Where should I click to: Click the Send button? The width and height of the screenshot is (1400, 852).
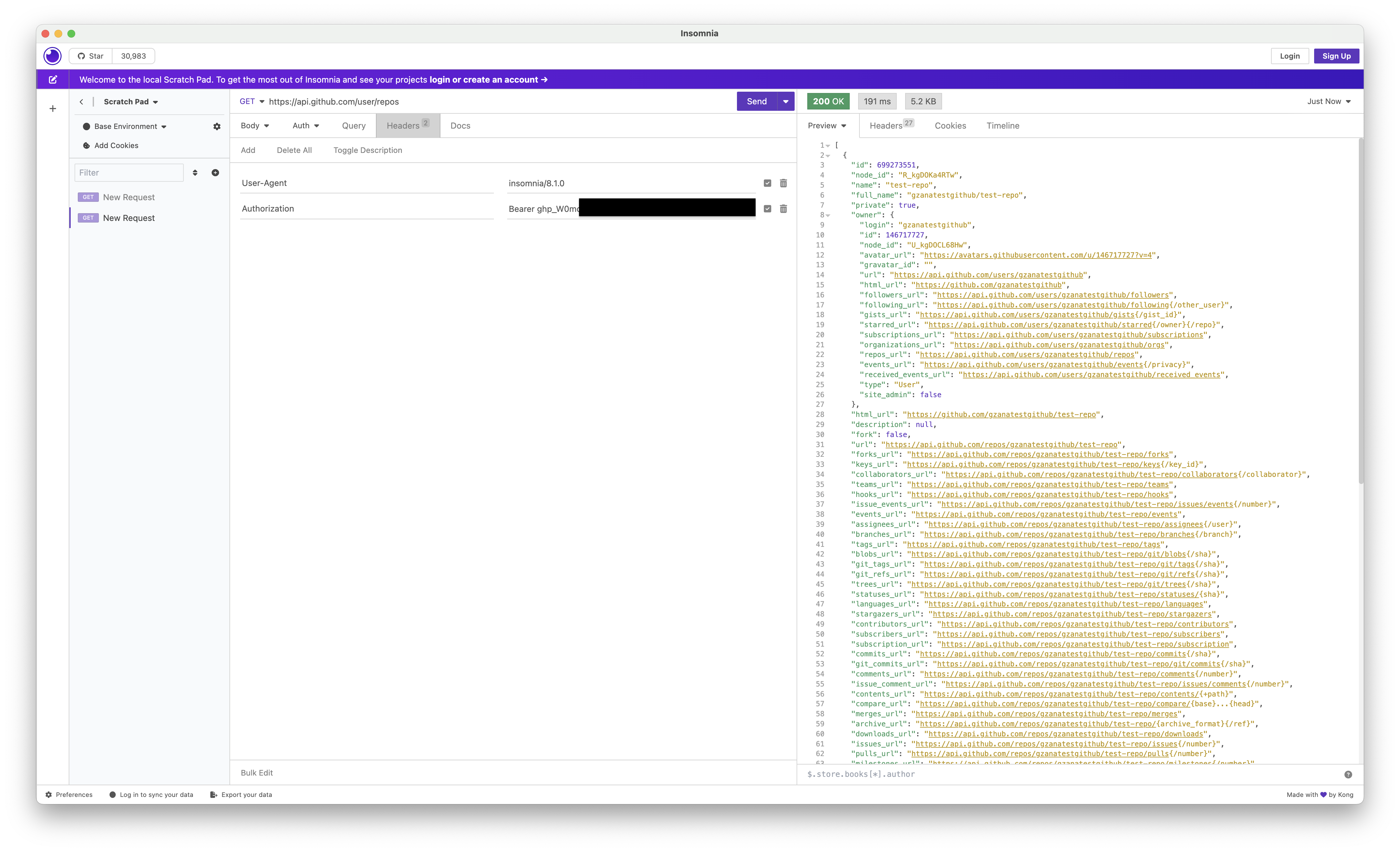757,101
